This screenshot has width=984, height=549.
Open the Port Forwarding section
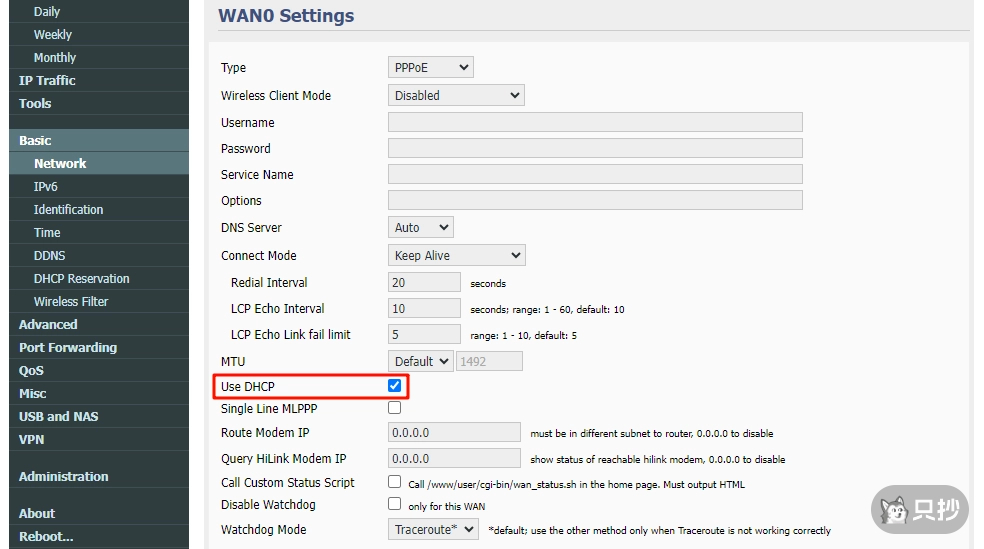pos(68,347)
